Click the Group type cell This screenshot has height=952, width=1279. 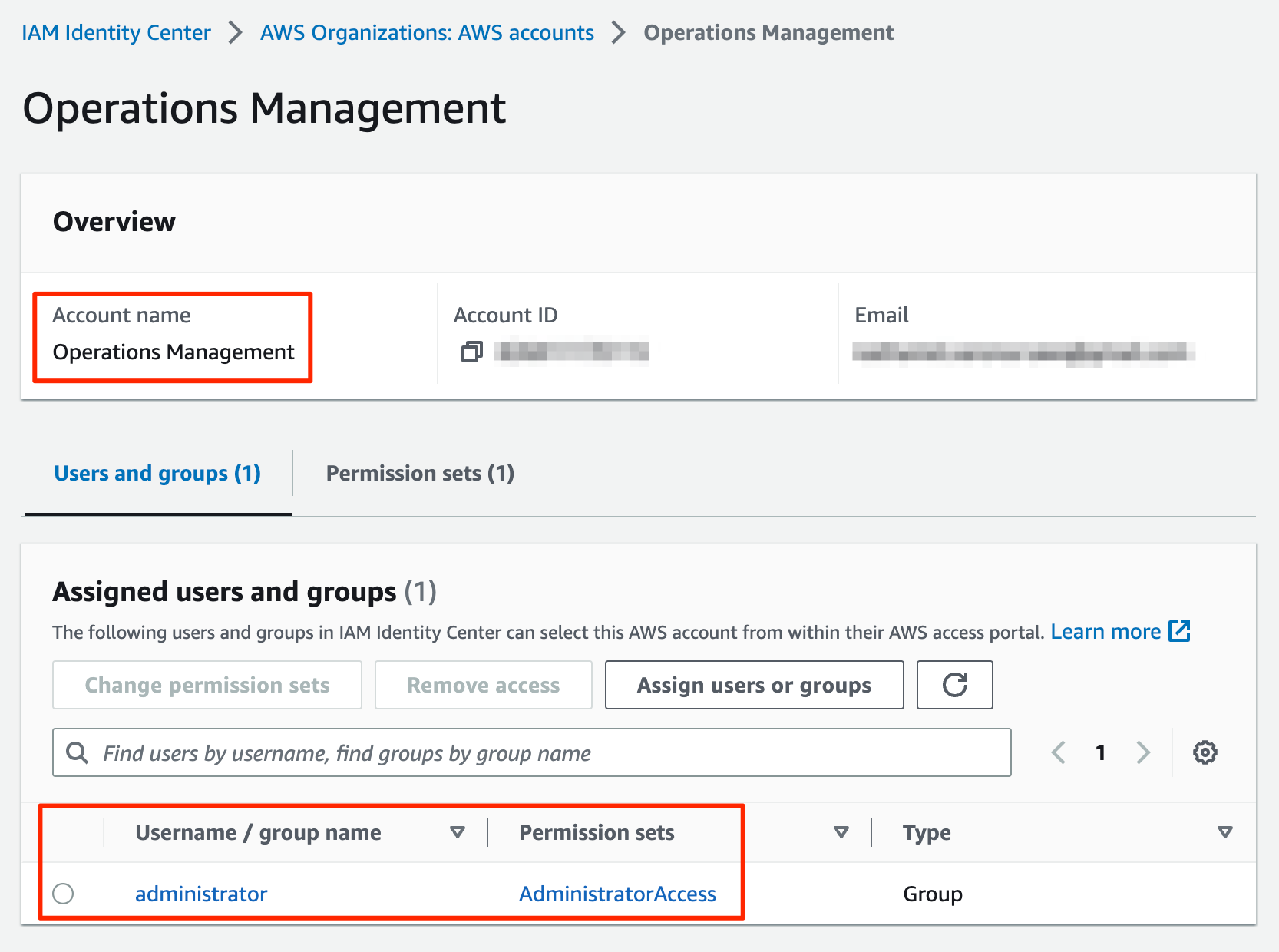point(932,894)
